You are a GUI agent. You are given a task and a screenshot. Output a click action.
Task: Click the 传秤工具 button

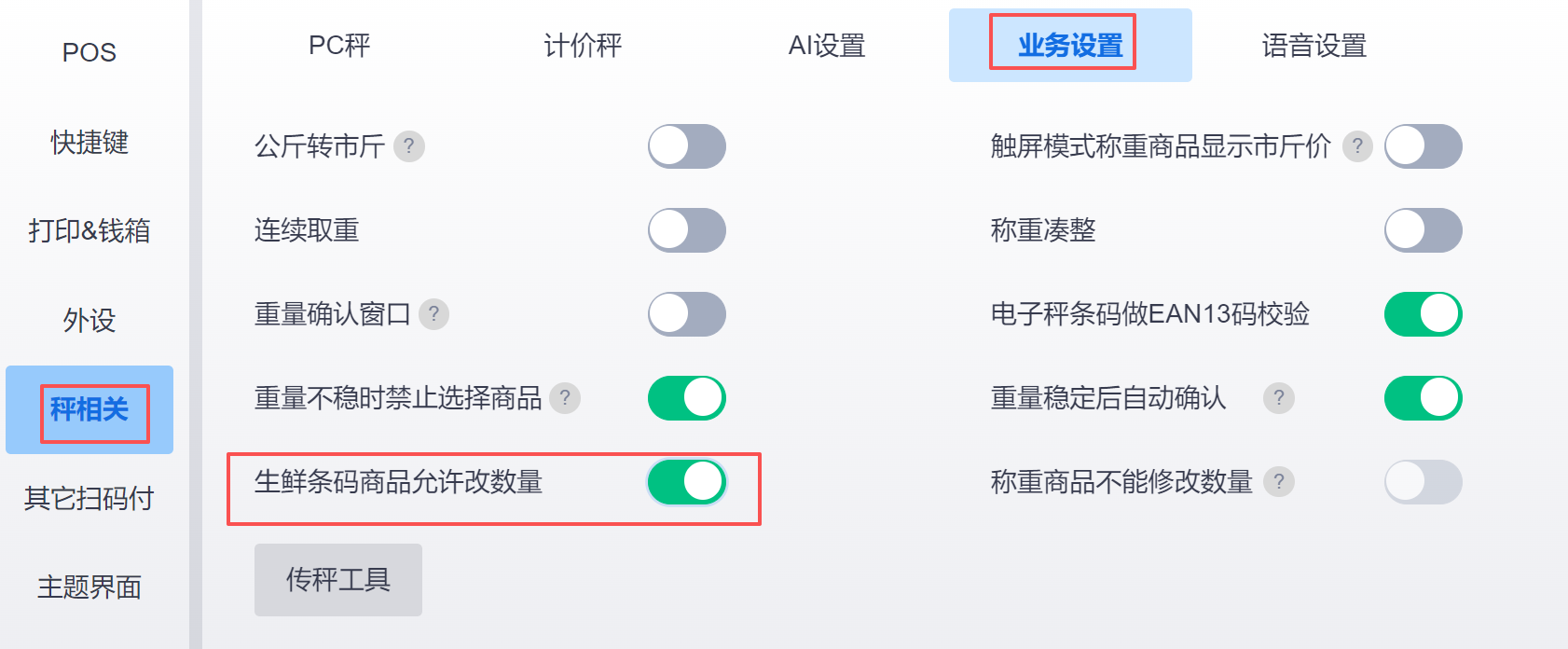337,580
